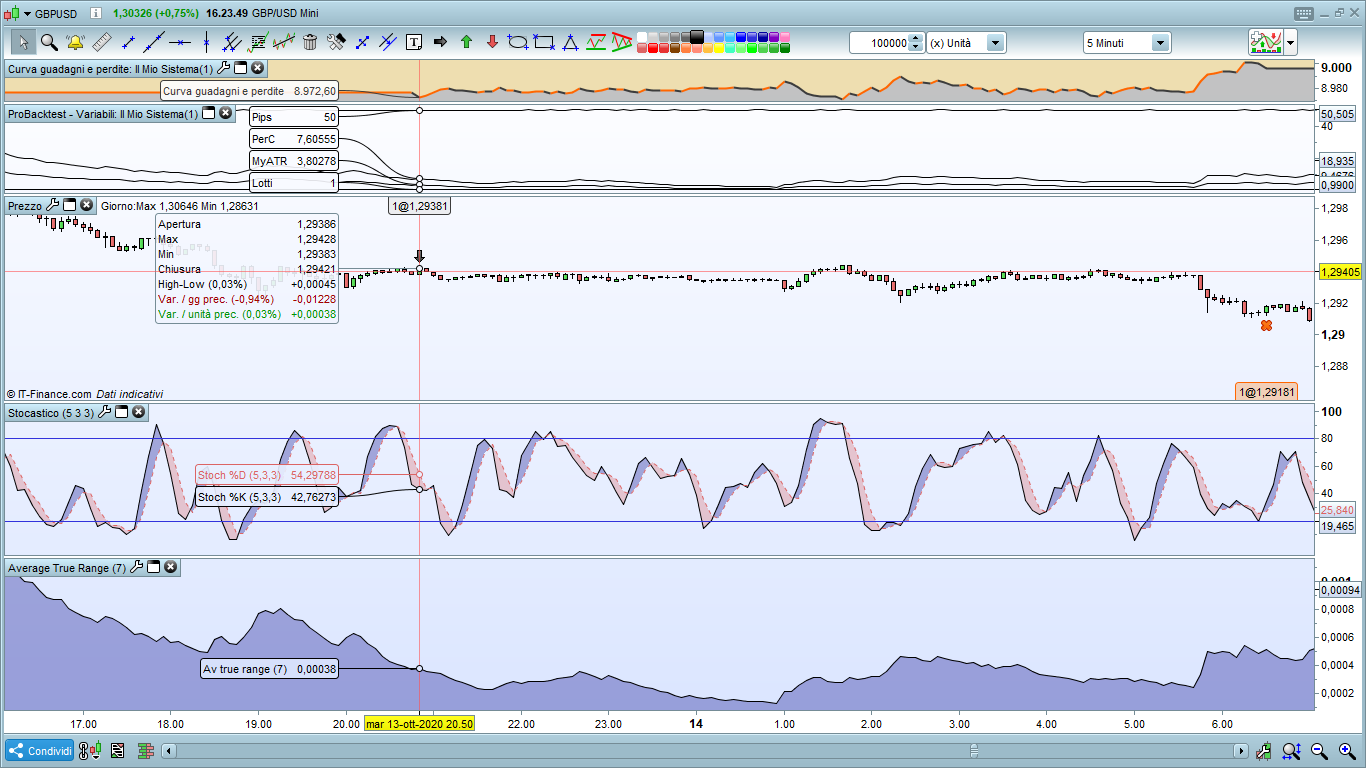Click the 1@1,29381 position label

click(419, 205)
